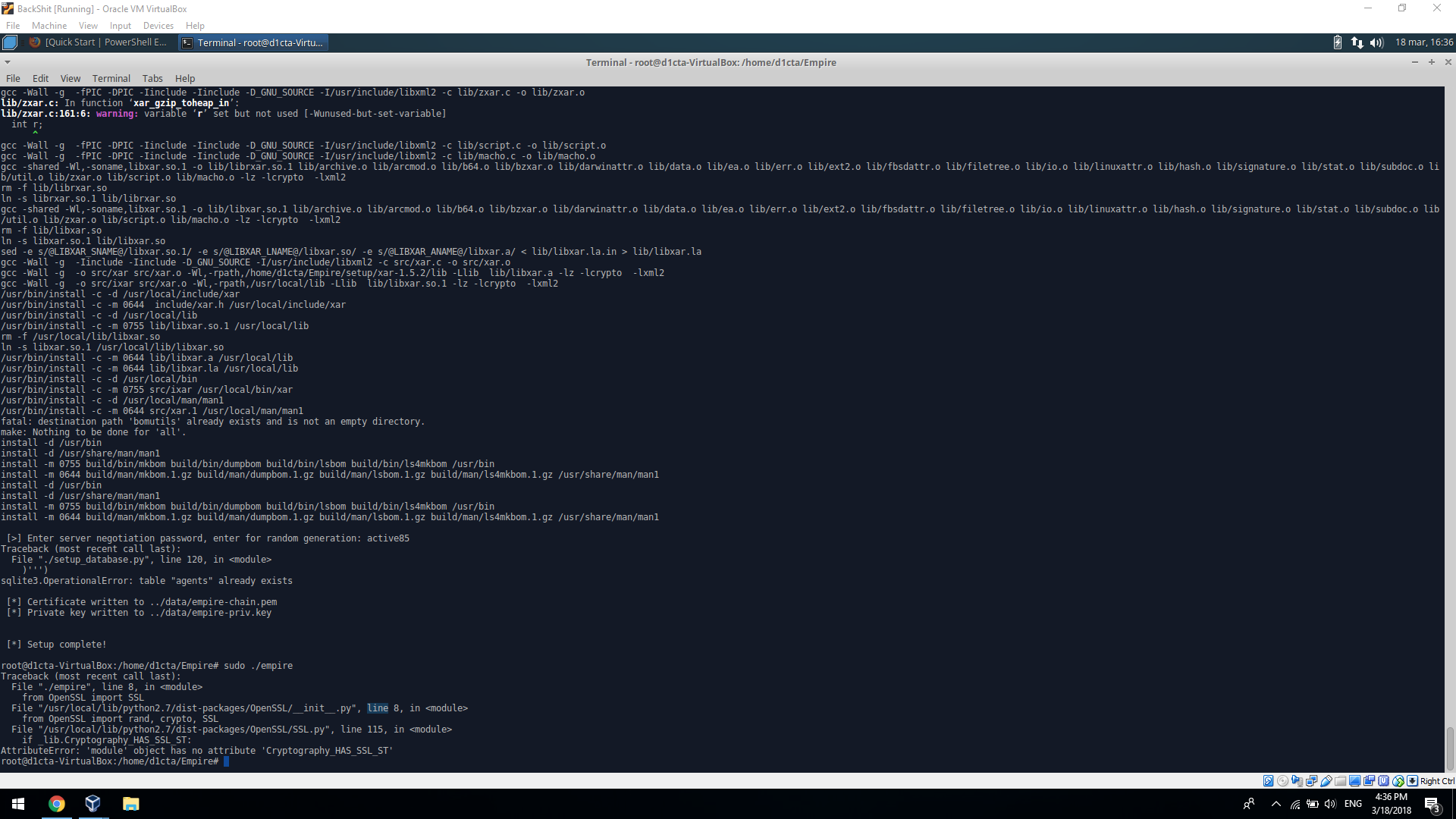Open Action Center showing 3 notifications
1456x819 pixels.
tap(1432, 805)
